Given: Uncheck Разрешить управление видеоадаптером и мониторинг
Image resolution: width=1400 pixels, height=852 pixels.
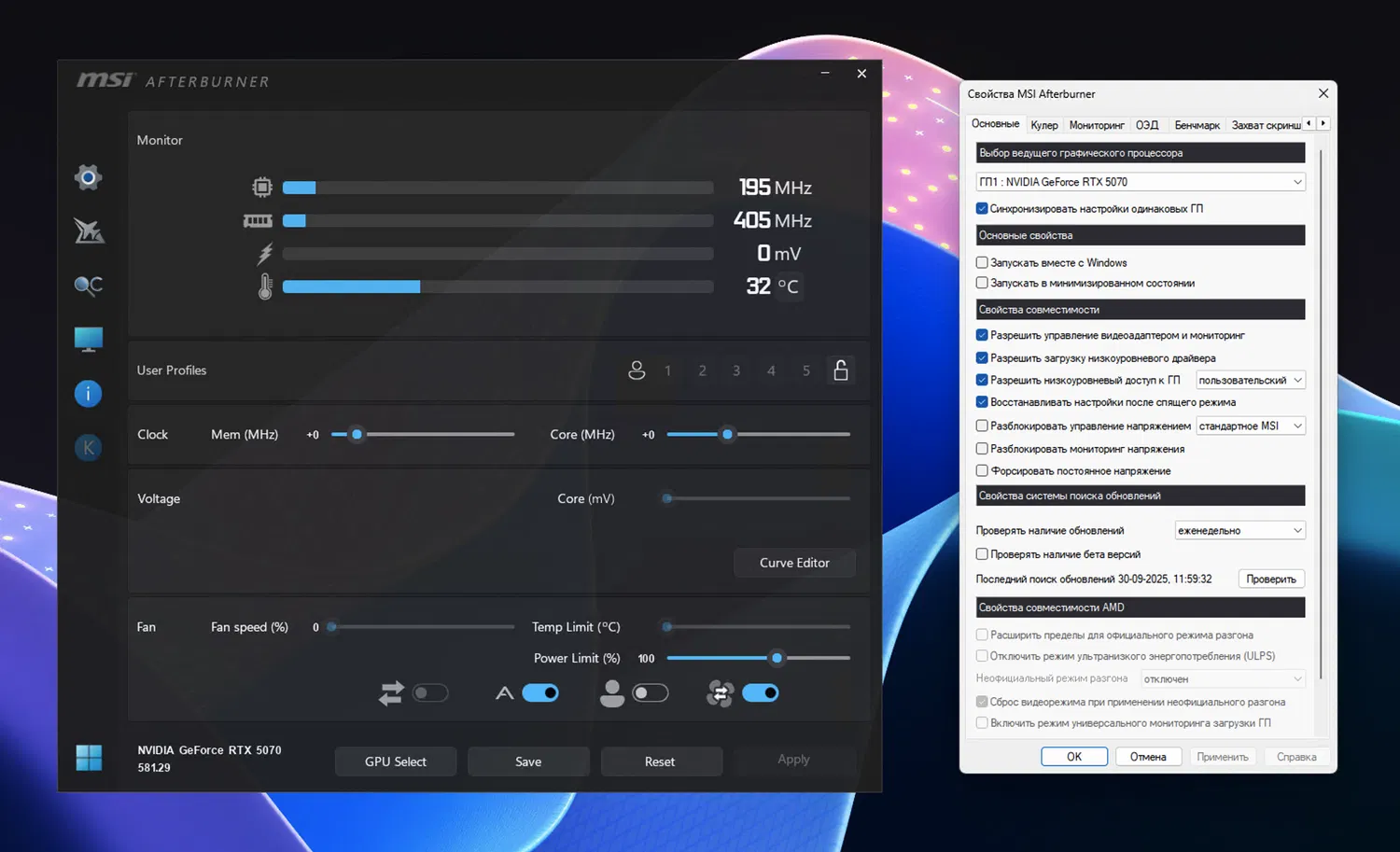Looking at the screenshot, I should click(982, 335).
